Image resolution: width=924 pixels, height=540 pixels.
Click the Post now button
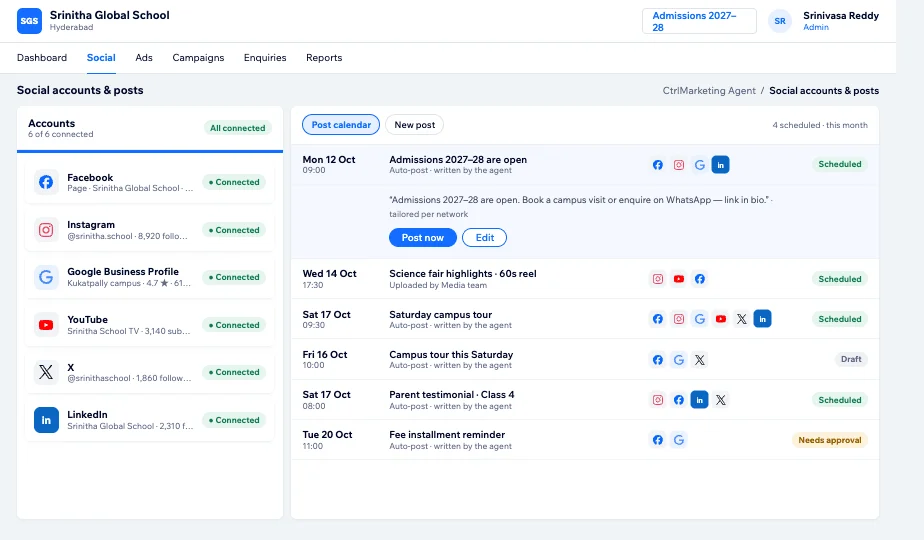pyautogui.click(x=423, y=238)
